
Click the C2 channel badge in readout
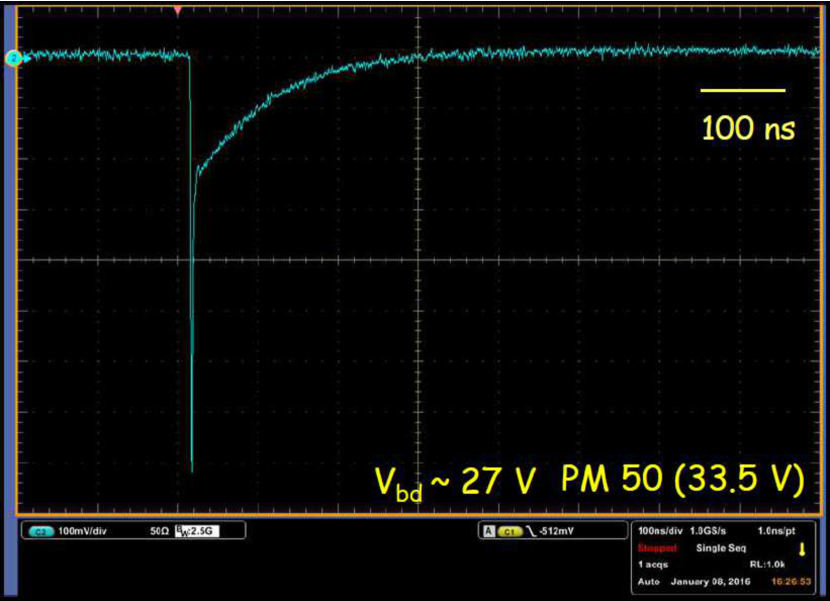click(41, 531)
